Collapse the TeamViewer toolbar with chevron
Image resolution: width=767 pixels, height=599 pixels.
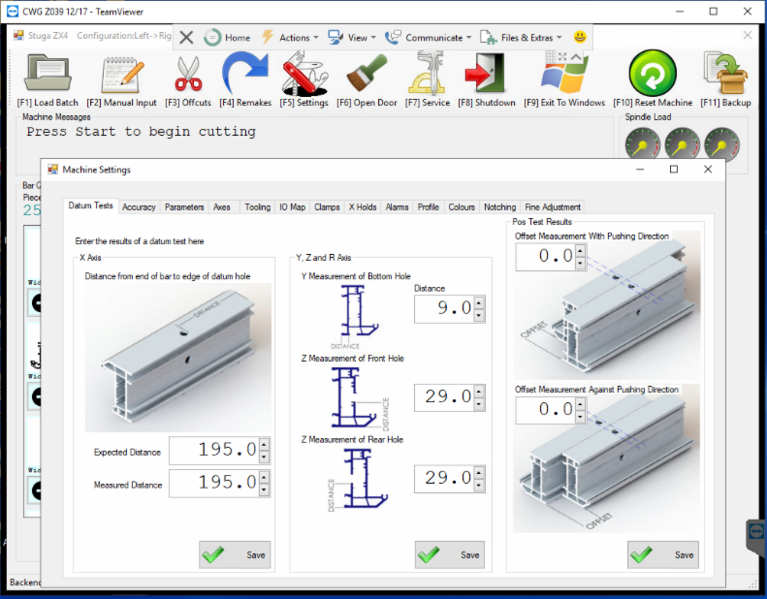(576, 57)
